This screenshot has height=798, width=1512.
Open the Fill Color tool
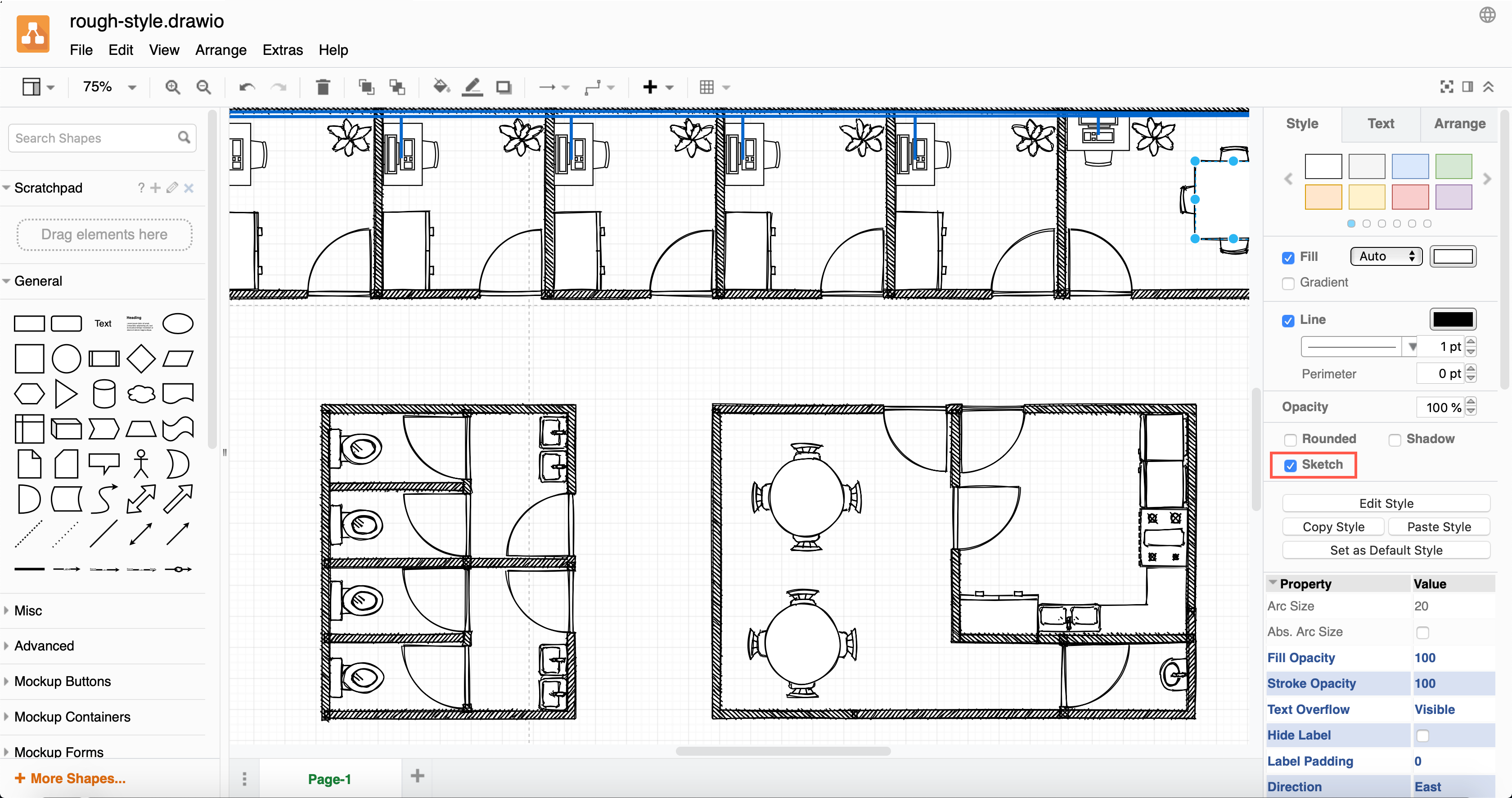tap(441, 87)
